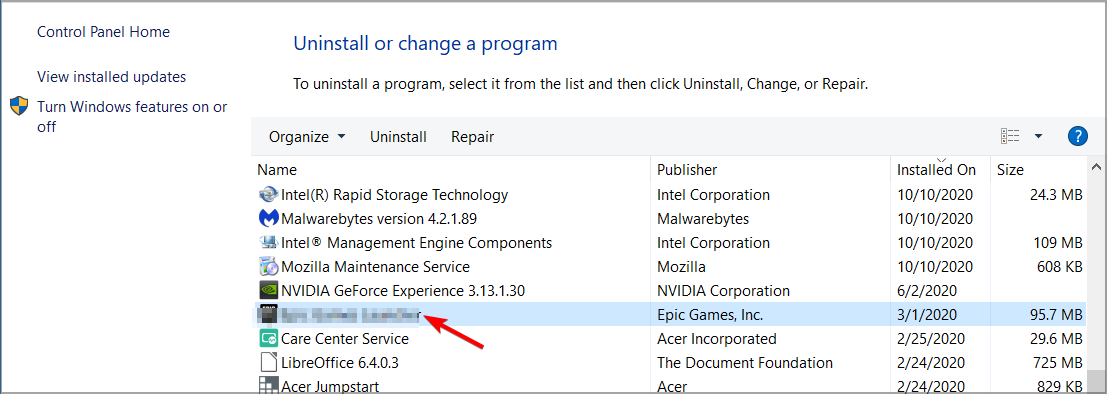Click the Epic Games, Inc. publisher cell
This screenshot has width=1107, height=394.
click(710, 314)
